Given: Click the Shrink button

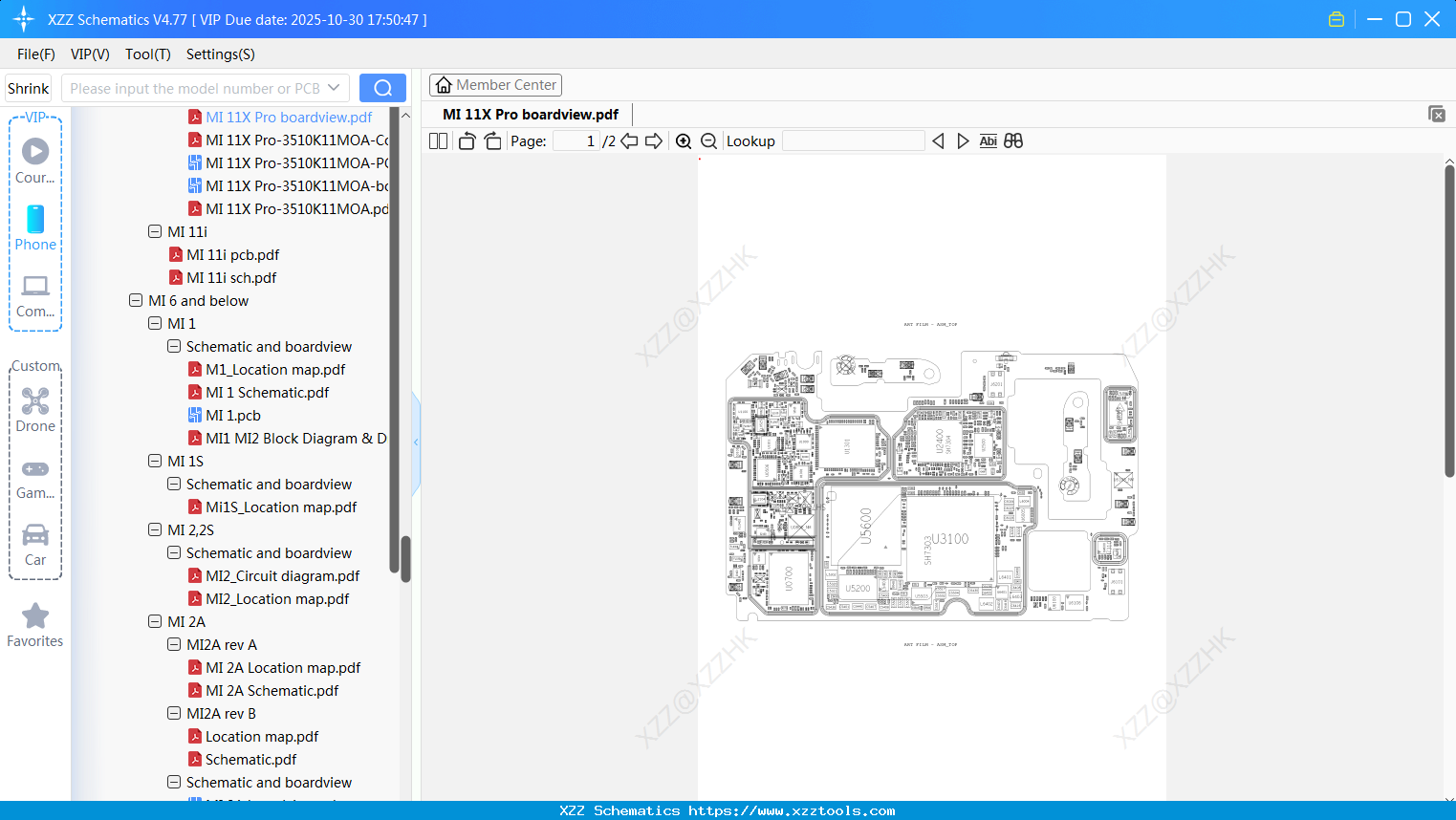Looking at the screenshot, I should click(29, 88).
